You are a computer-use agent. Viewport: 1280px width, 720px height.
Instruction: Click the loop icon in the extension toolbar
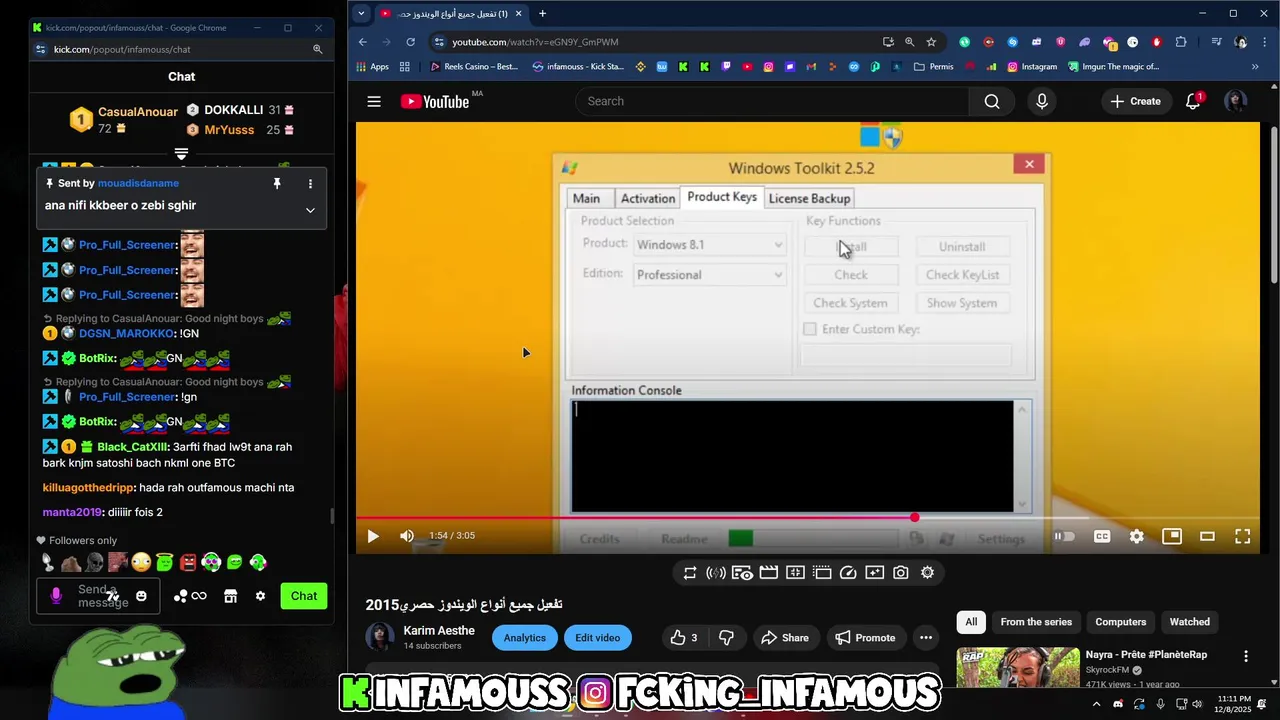[690, 573]
